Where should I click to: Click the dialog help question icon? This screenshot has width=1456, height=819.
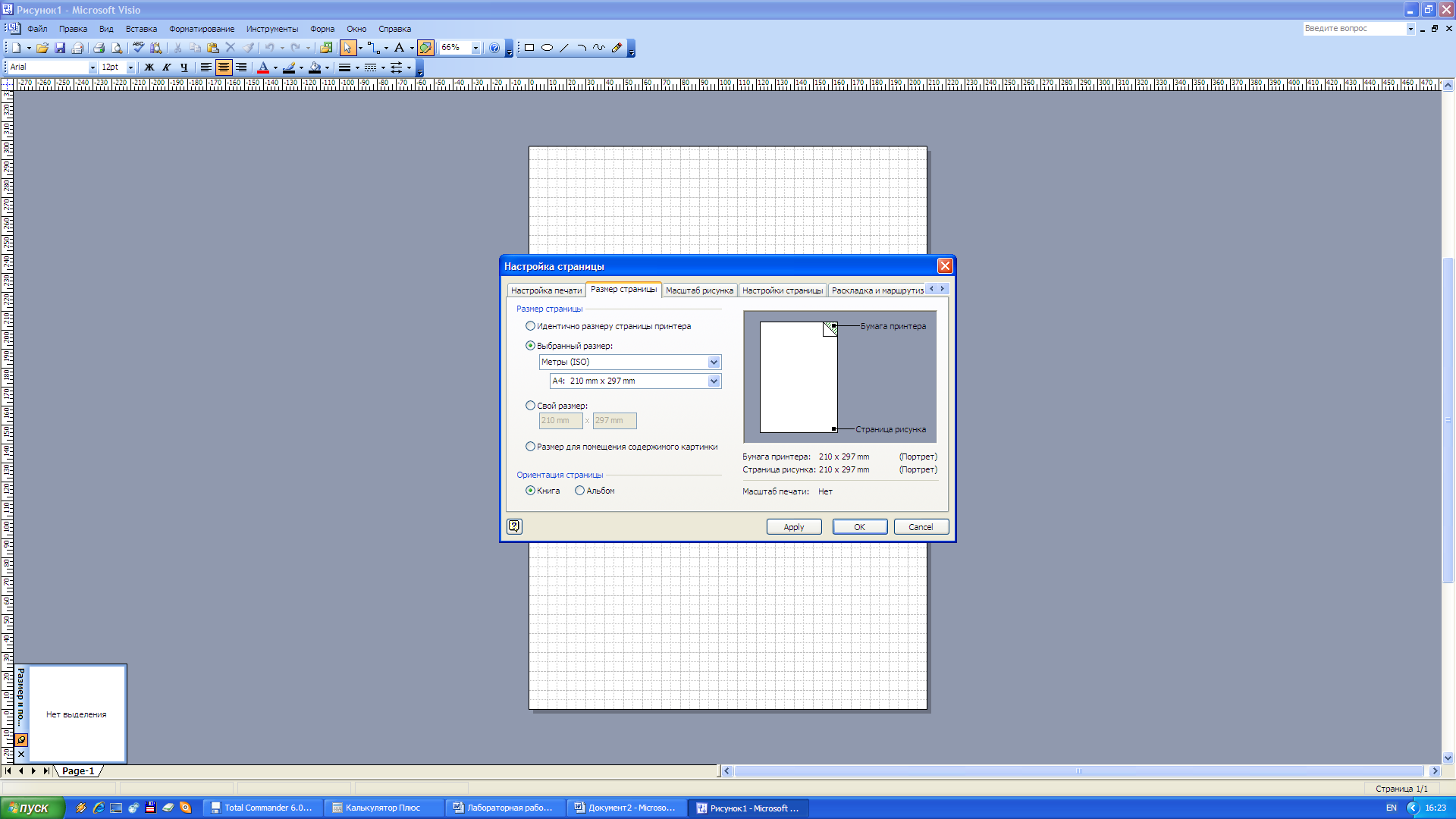click(514, 526)
